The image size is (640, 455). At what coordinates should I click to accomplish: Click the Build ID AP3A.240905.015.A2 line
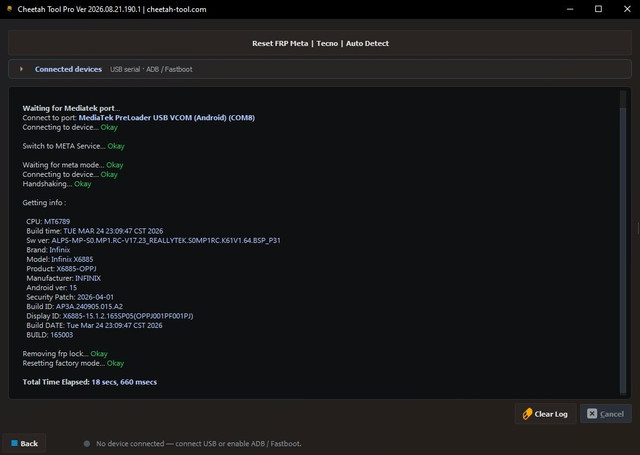tap(74, 306)
